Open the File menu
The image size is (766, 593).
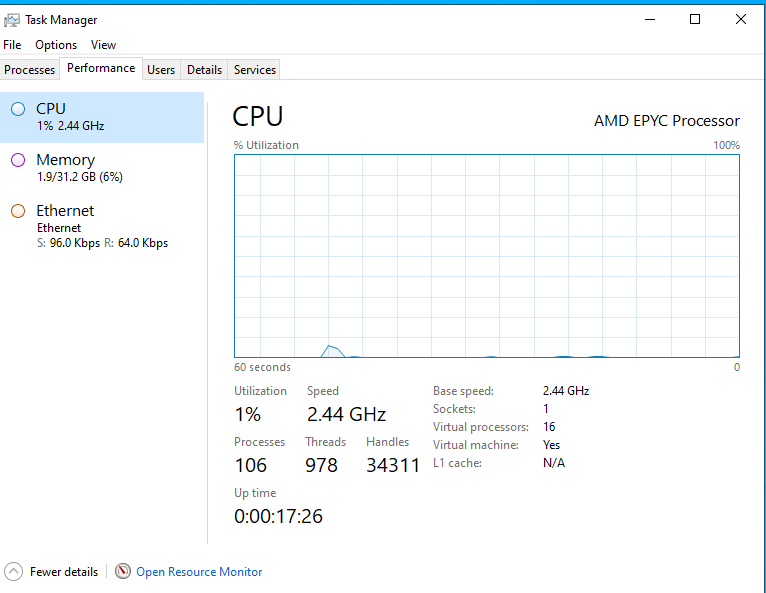click(x=12, y=45)
